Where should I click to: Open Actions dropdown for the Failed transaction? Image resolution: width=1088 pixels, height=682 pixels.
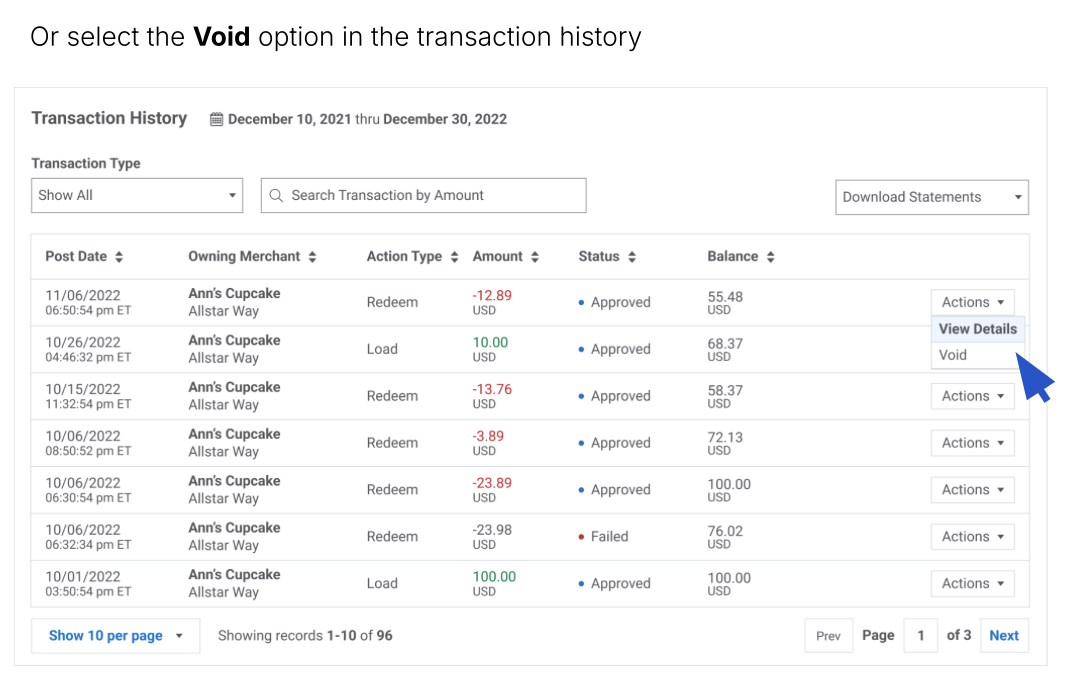pos(972,537)
